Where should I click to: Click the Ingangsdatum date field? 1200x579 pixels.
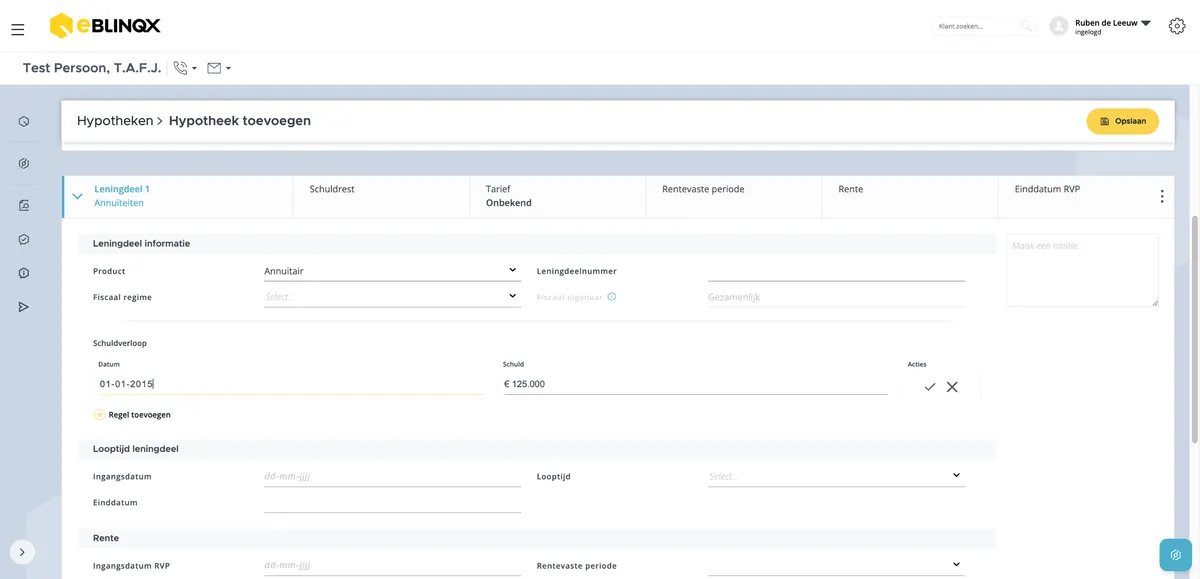(x=392, y=477)
